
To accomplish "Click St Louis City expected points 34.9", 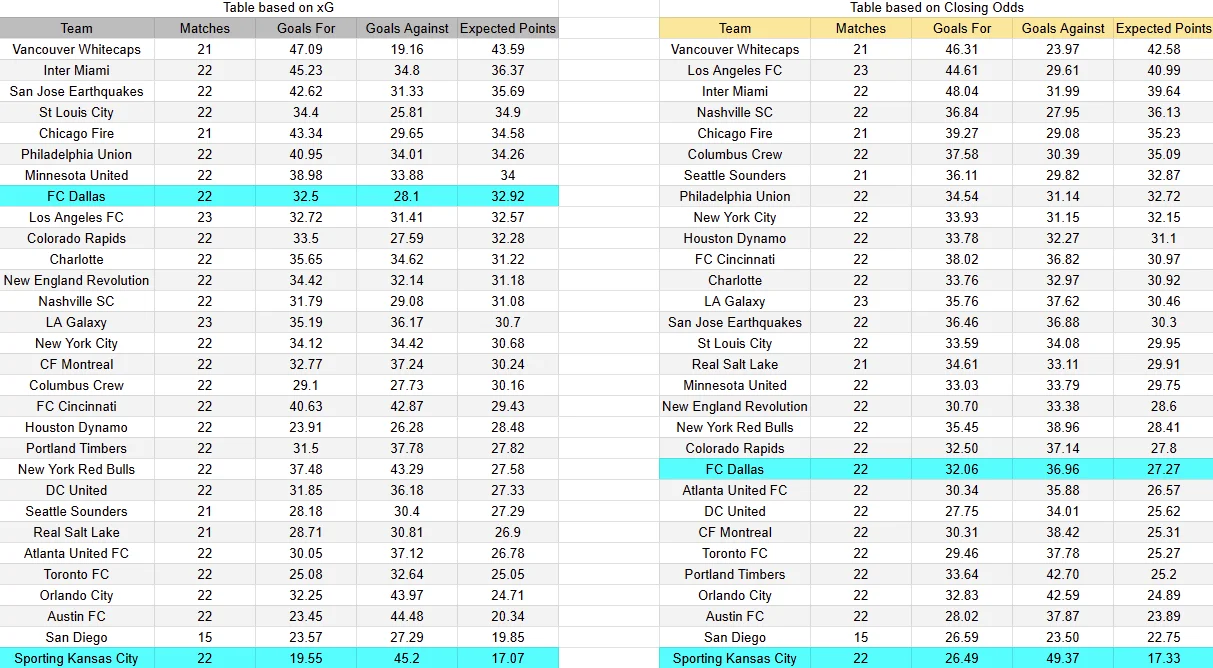I will (x=508, y=112).
